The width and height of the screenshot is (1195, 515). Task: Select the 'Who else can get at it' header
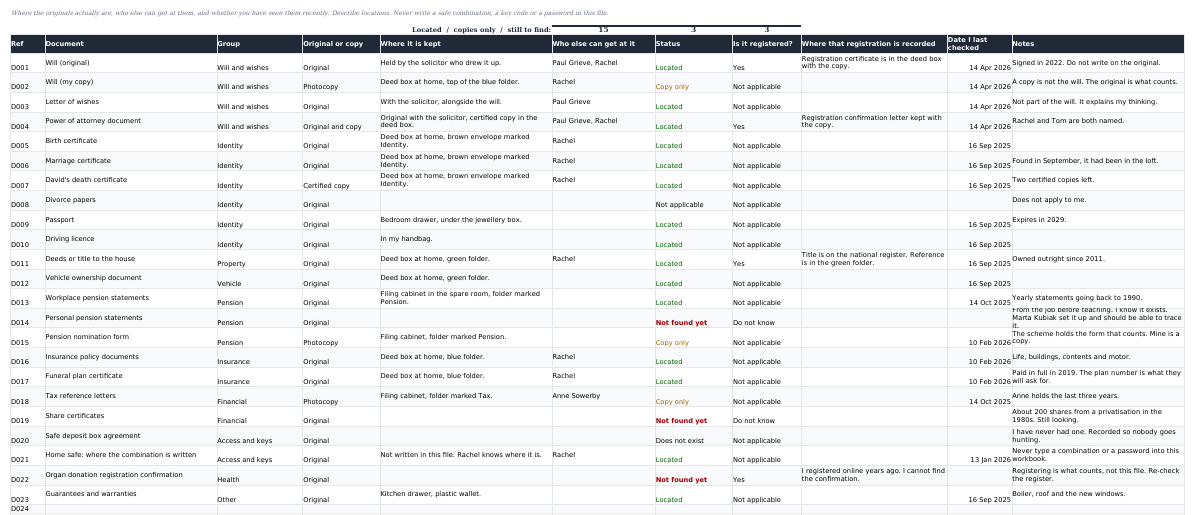604,44
